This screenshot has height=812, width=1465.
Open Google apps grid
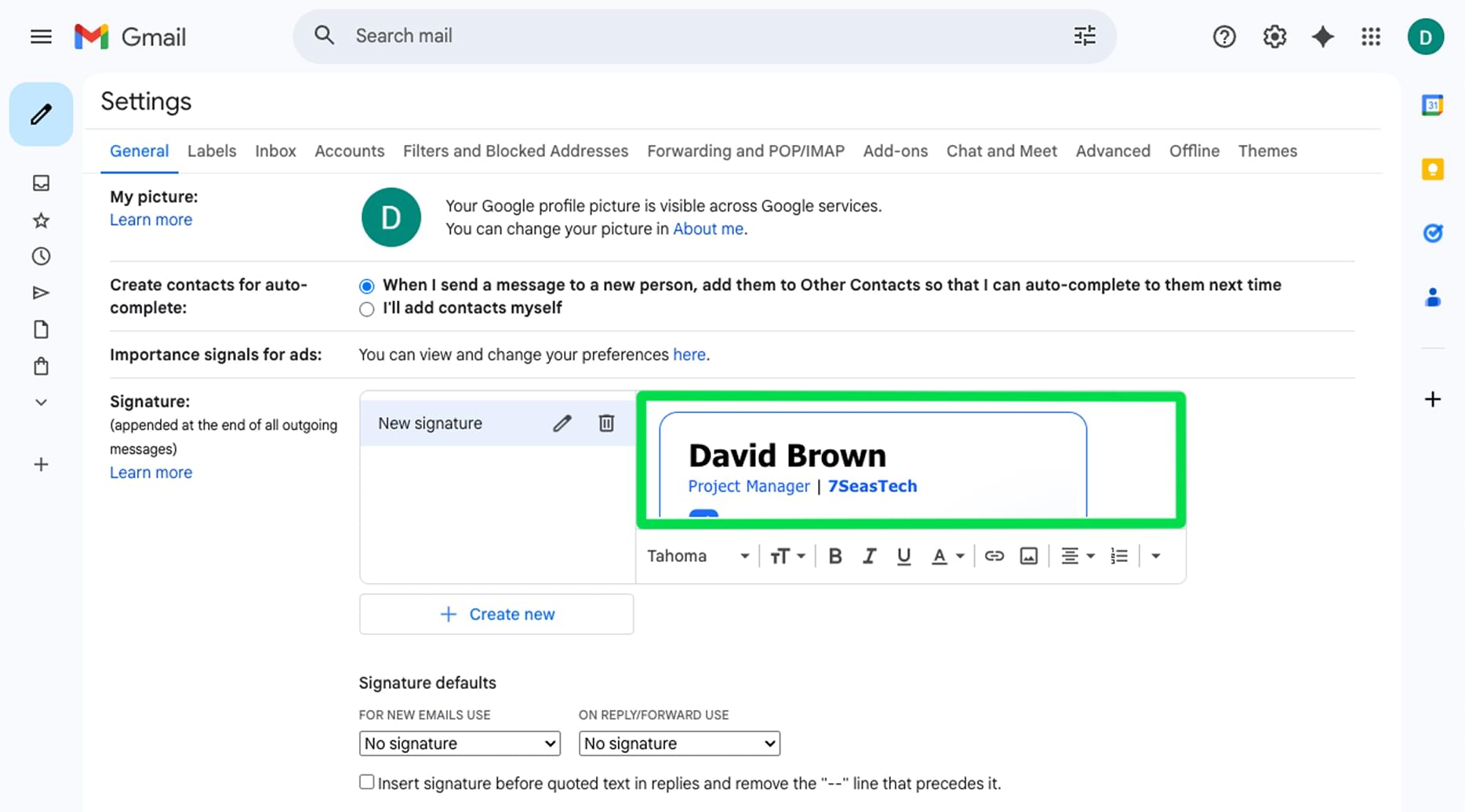(x=1371, y=36)
